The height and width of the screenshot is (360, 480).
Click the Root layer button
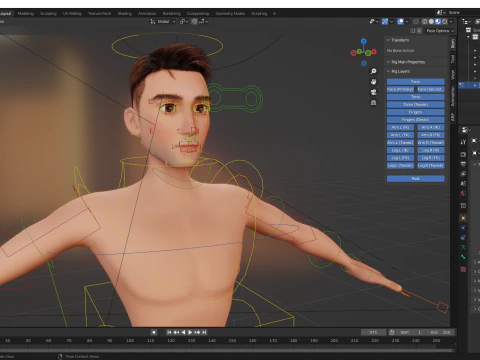(x=416, y=179)
